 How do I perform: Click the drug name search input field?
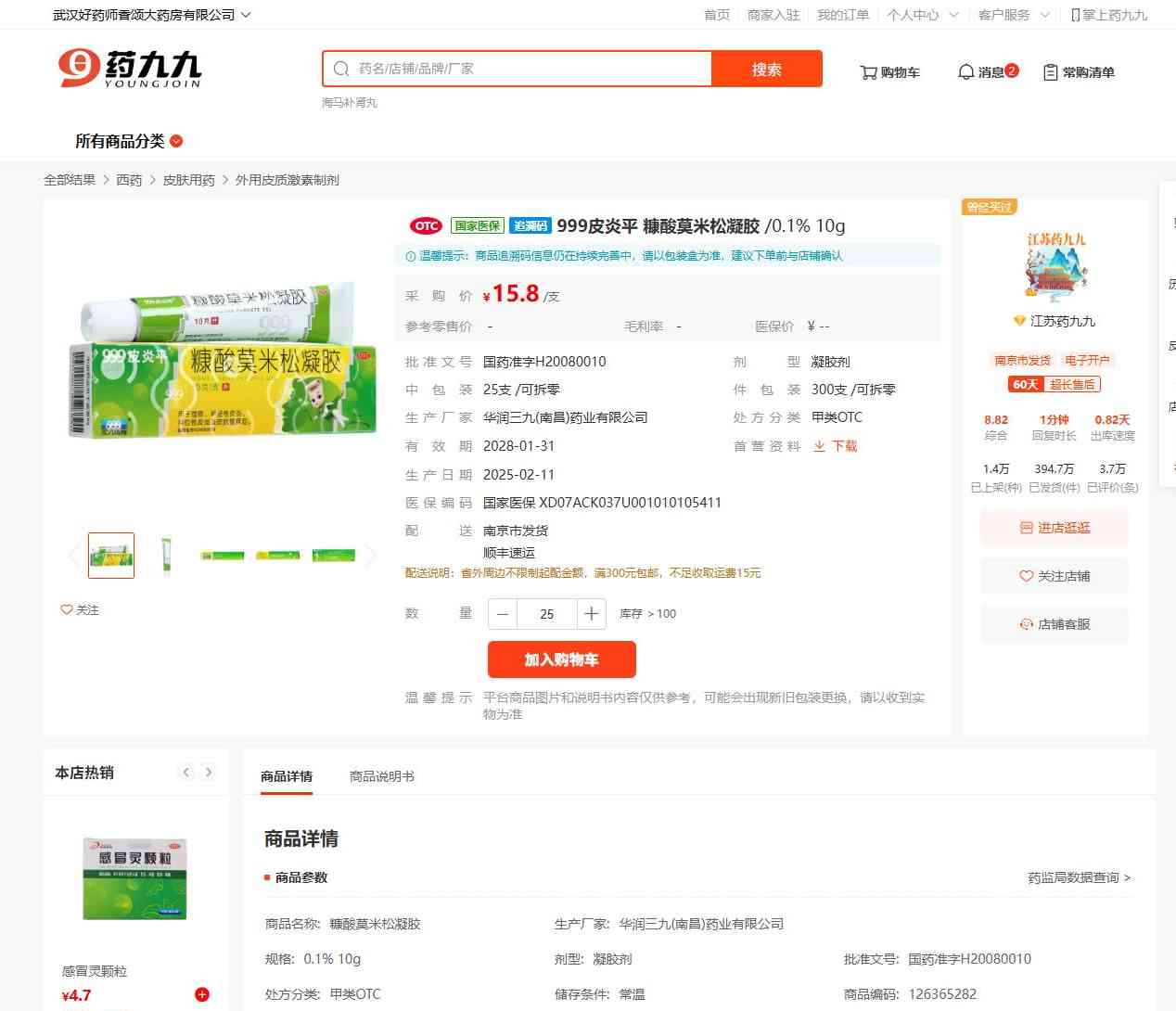[529, 69]
